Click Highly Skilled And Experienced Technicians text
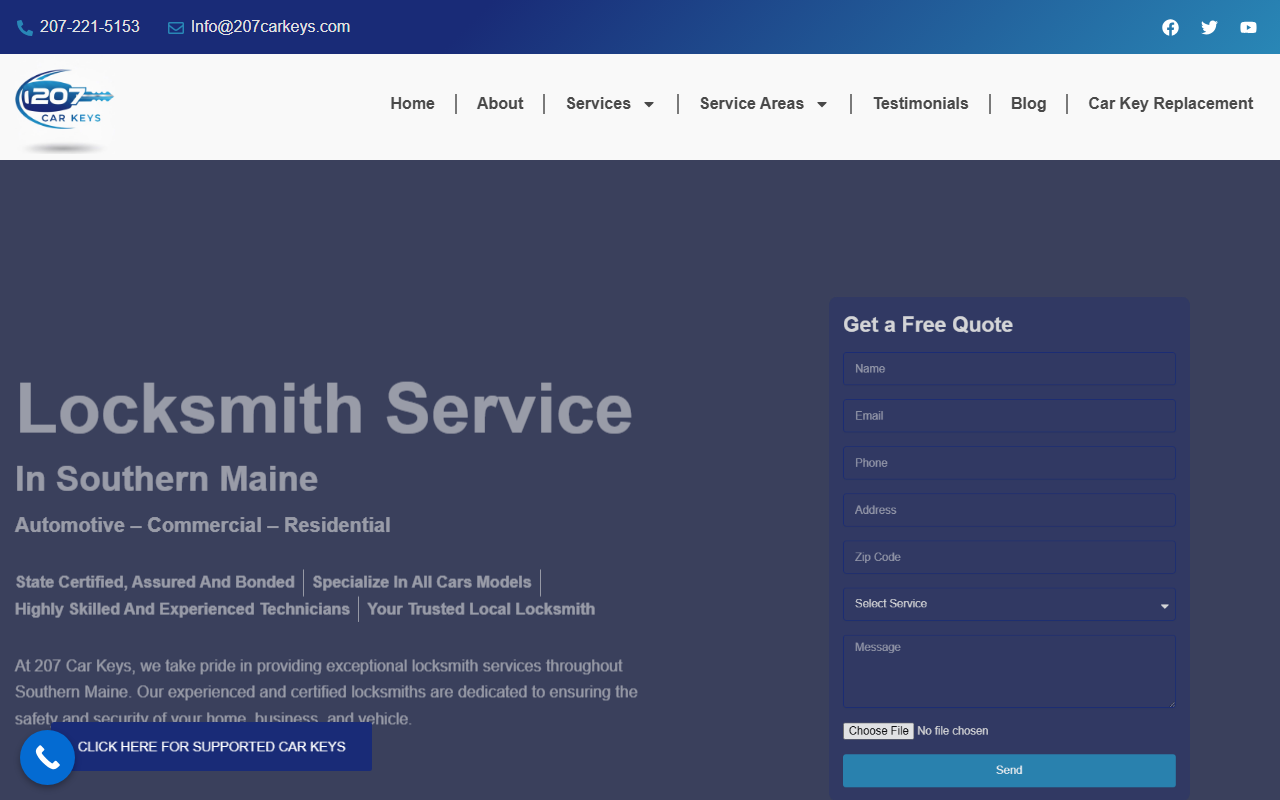 coord(182,609)
